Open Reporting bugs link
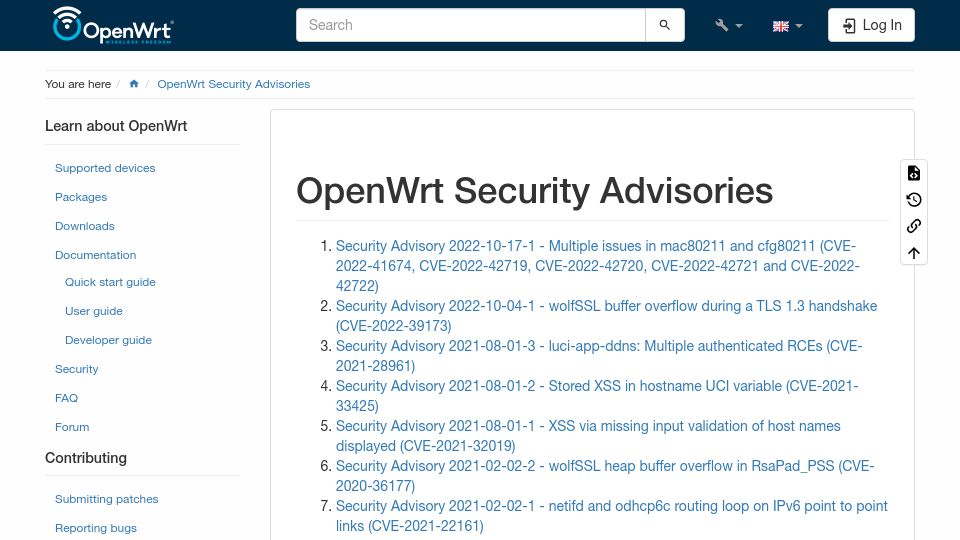The width and height of the screenshot is (960, 540). click(96, 528)
